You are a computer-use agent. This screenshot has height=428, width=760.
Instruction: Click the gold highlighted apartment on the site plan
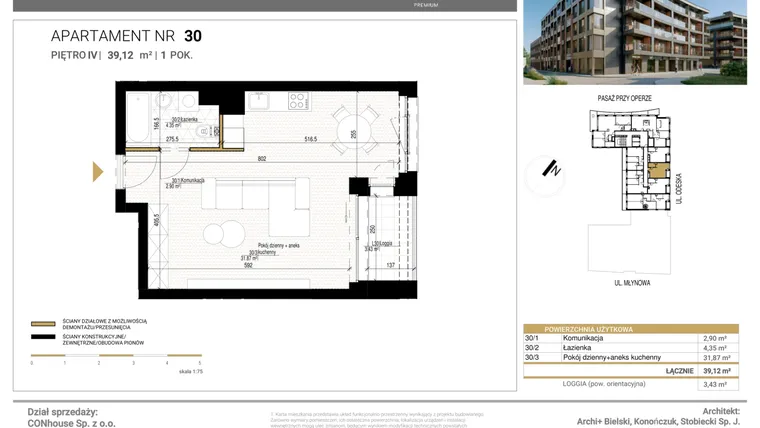659,171
